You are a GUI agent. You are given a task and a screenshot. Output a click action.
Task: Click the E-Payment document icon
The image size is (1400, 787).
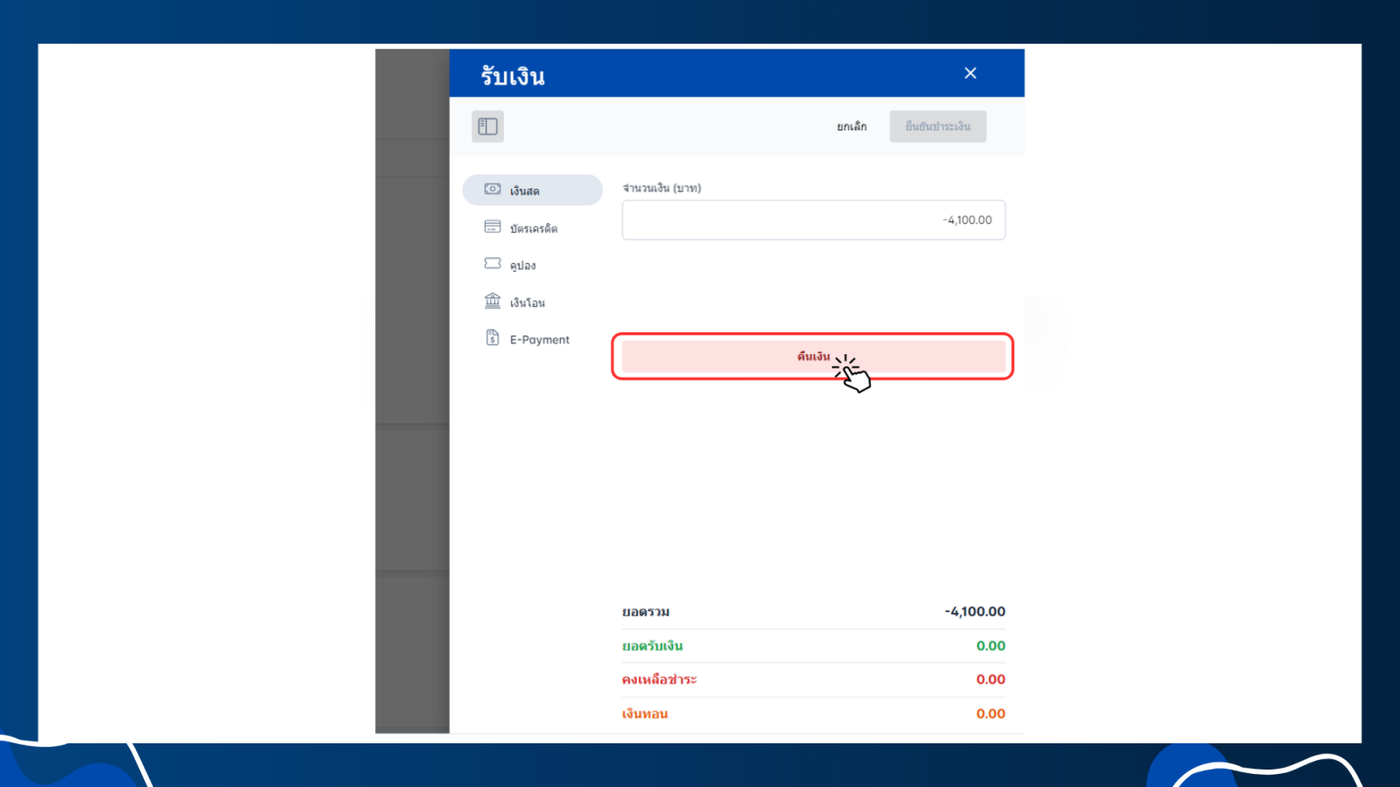click(x=492, y=338)
